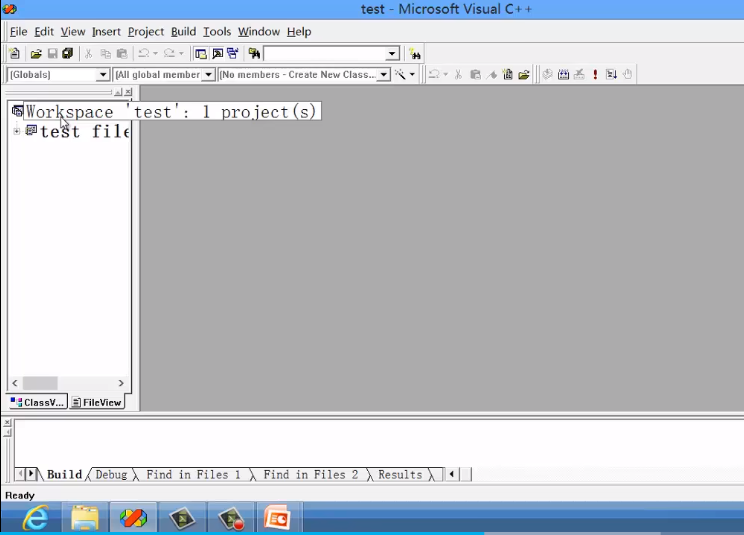The height and width of the screenshot is (535, 744).
Task: Open the Edit menu
Action: click(x=44, y=32)
